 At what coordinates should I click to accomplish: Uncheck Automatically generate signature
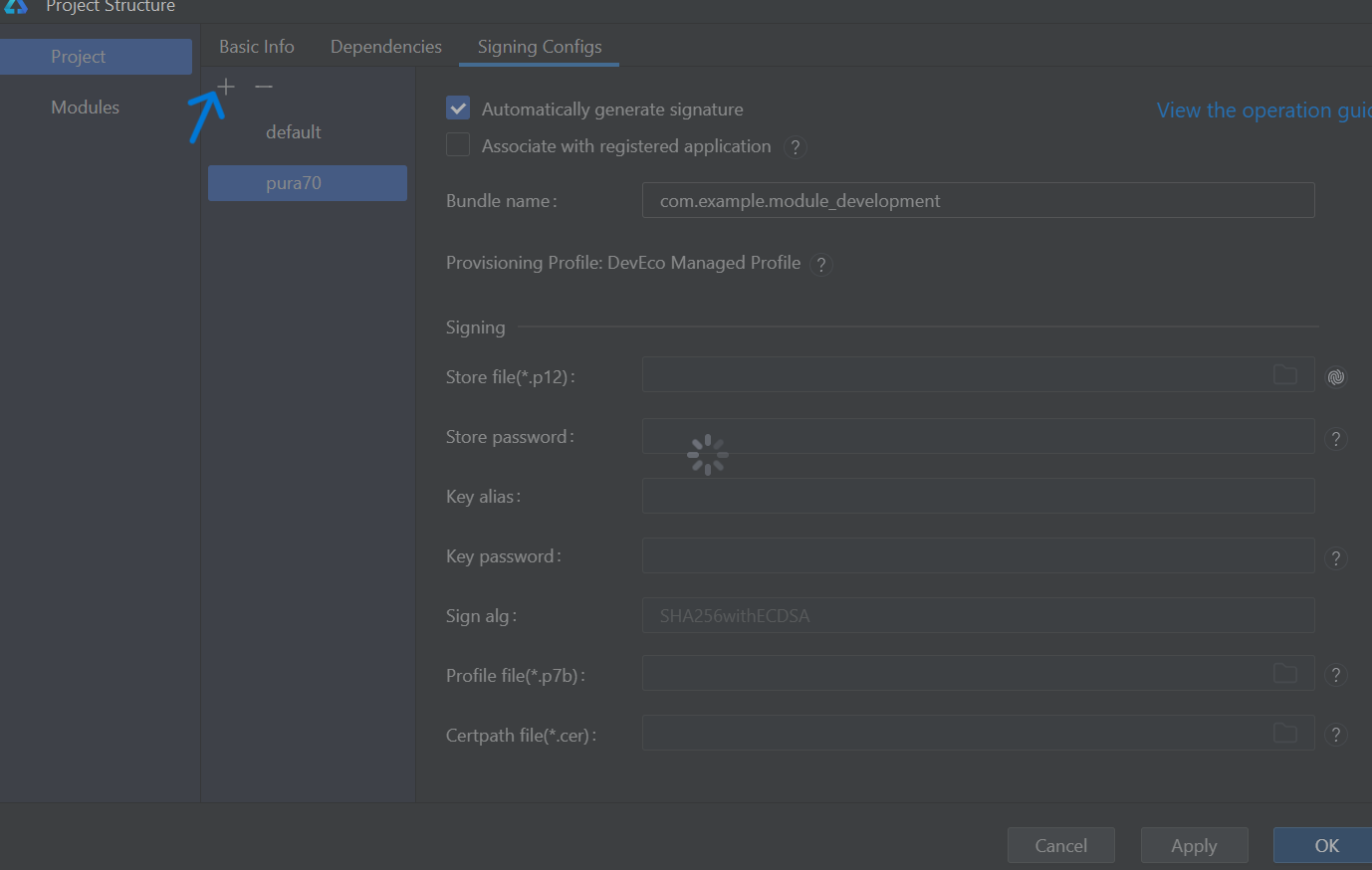click(458, 109)
